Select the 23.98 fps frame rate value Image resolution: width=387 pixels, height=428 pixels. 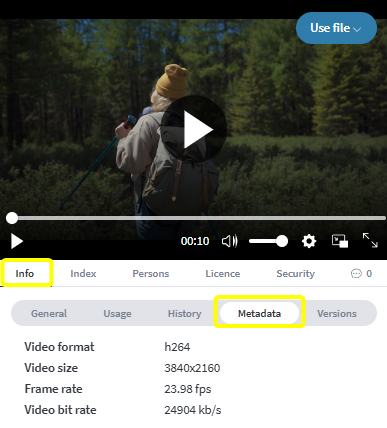[x=188, y=389]
